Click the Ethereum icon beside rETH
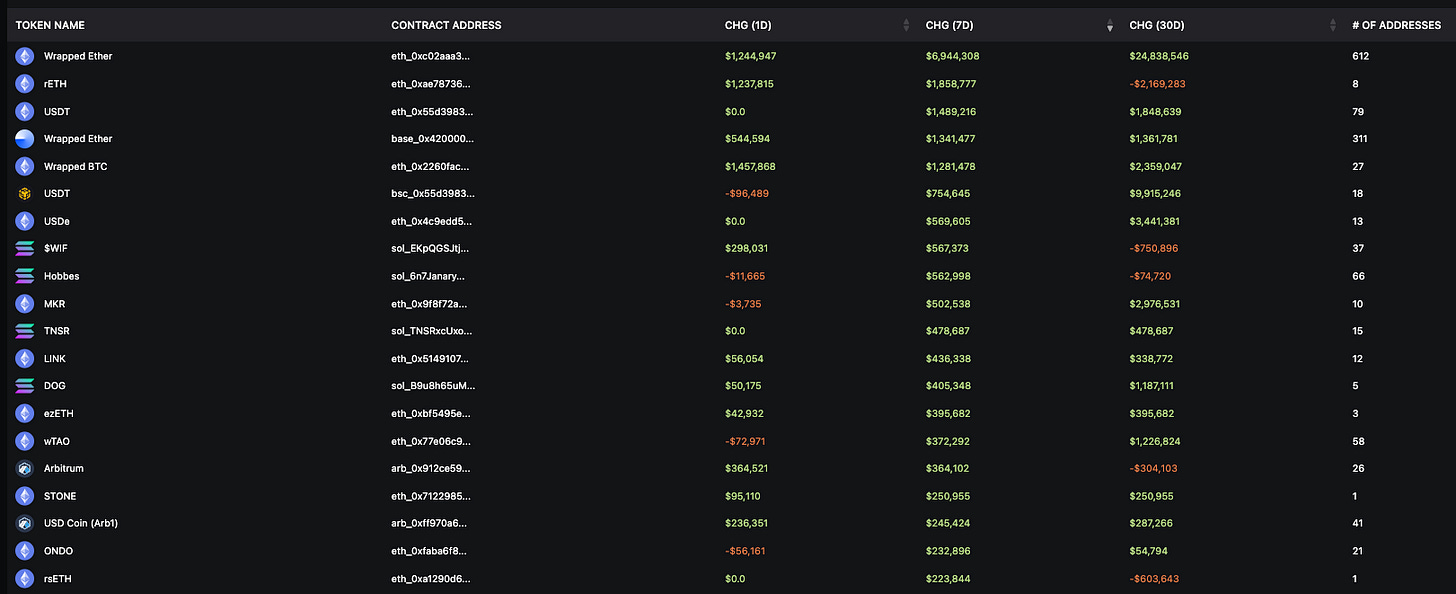The height and width of the screenshot is (594, 1456). 24,84
